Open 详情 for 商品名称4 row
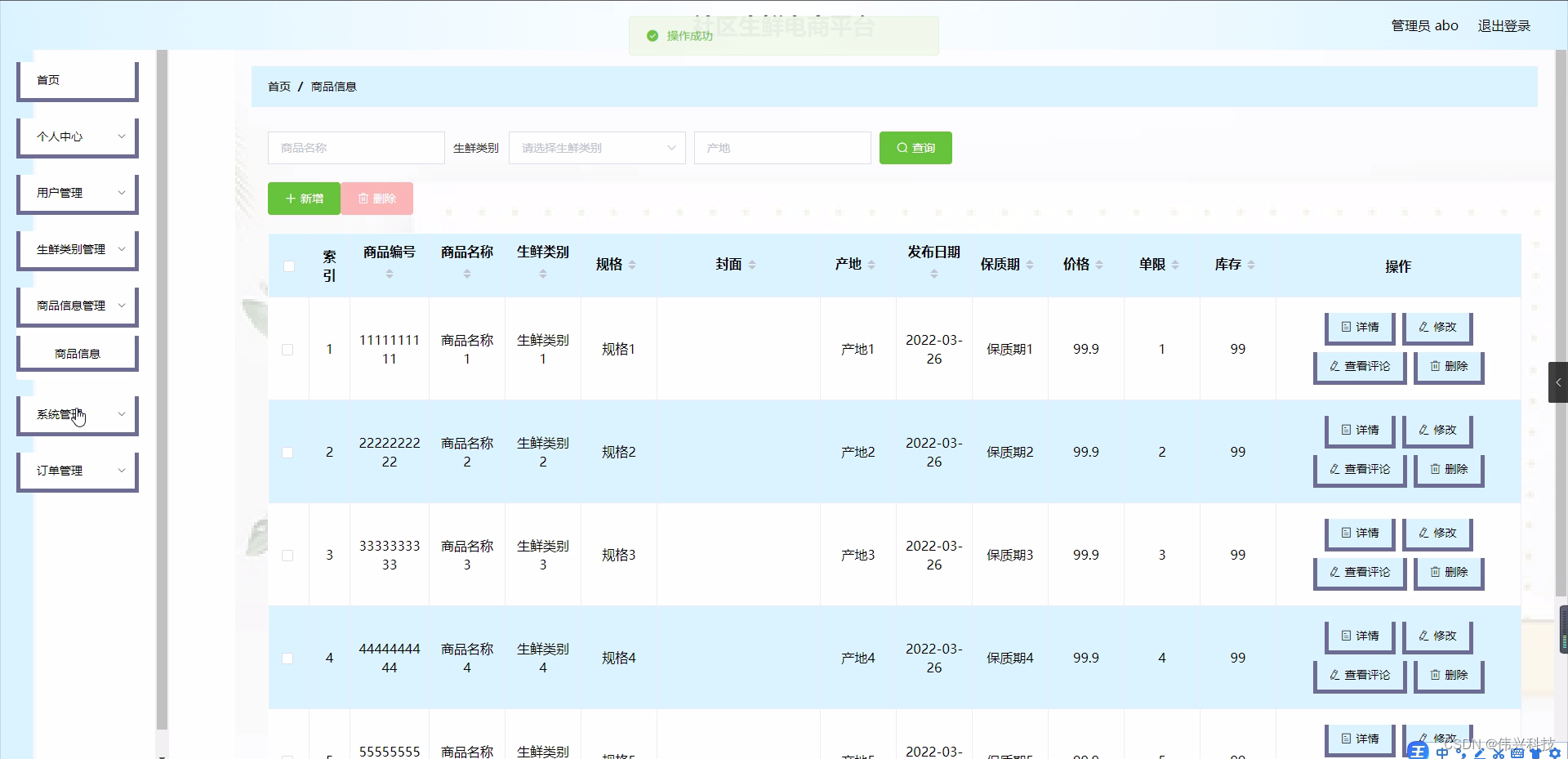This screenshot has width=1568, height=759. pos(1360,636)
